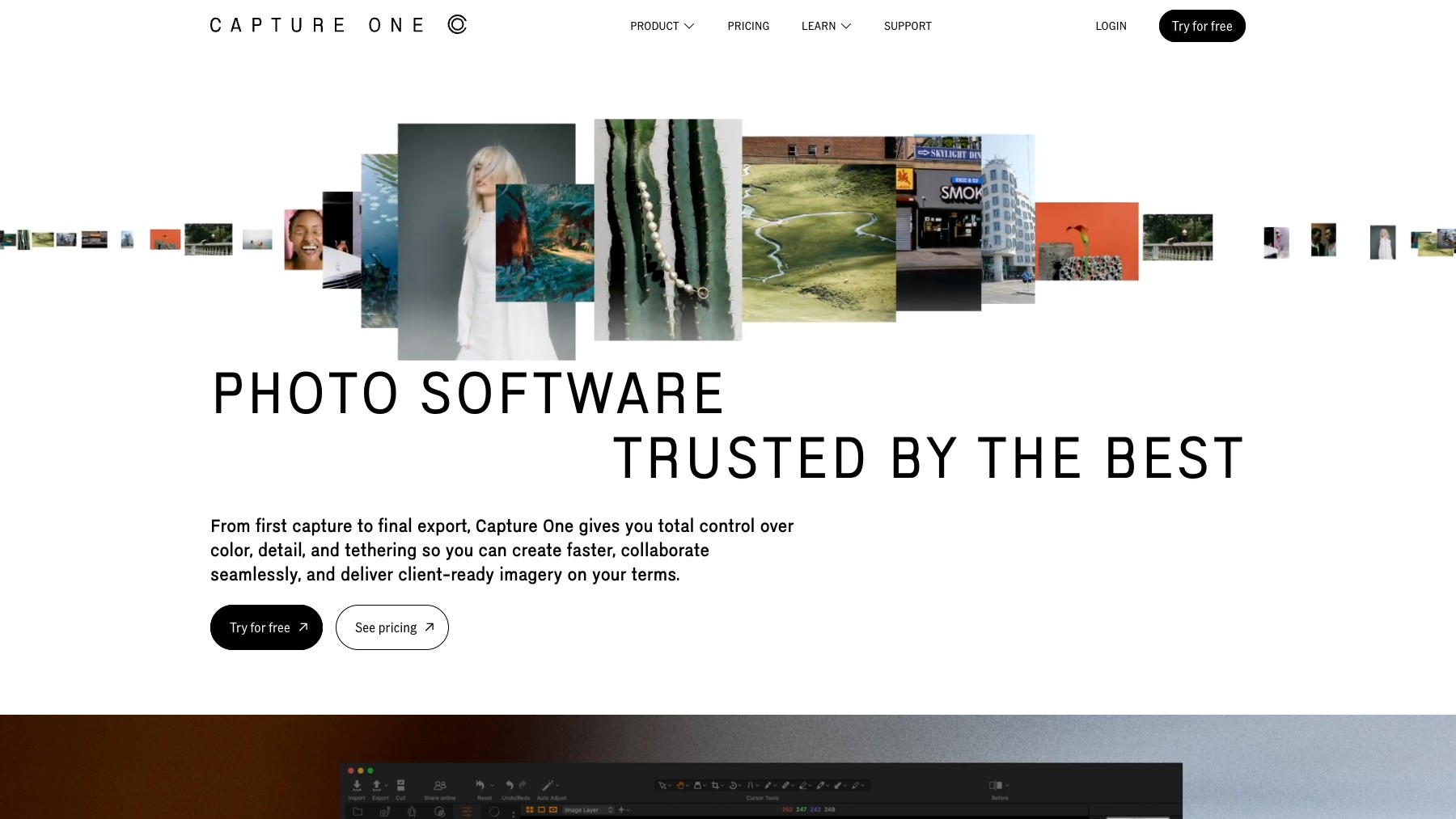
Task: Click the Undo arrow icon
Action: pos(510,785)
